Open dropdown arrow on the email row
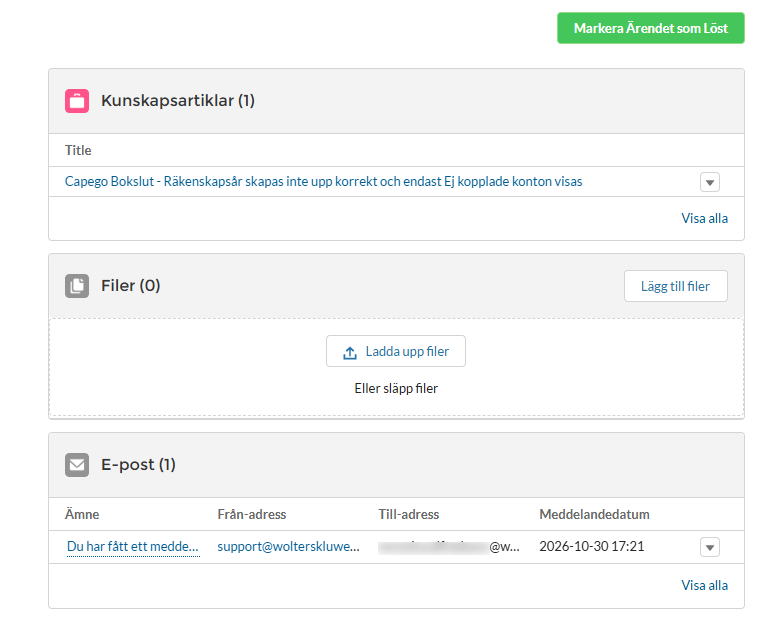 pyautogui.click(x=710, y=547)
